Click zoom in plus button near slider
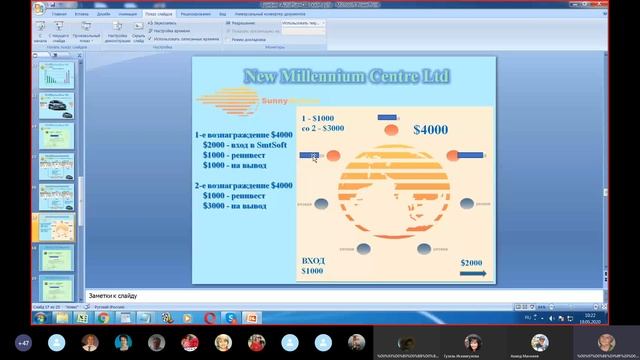 coord(596,307)
